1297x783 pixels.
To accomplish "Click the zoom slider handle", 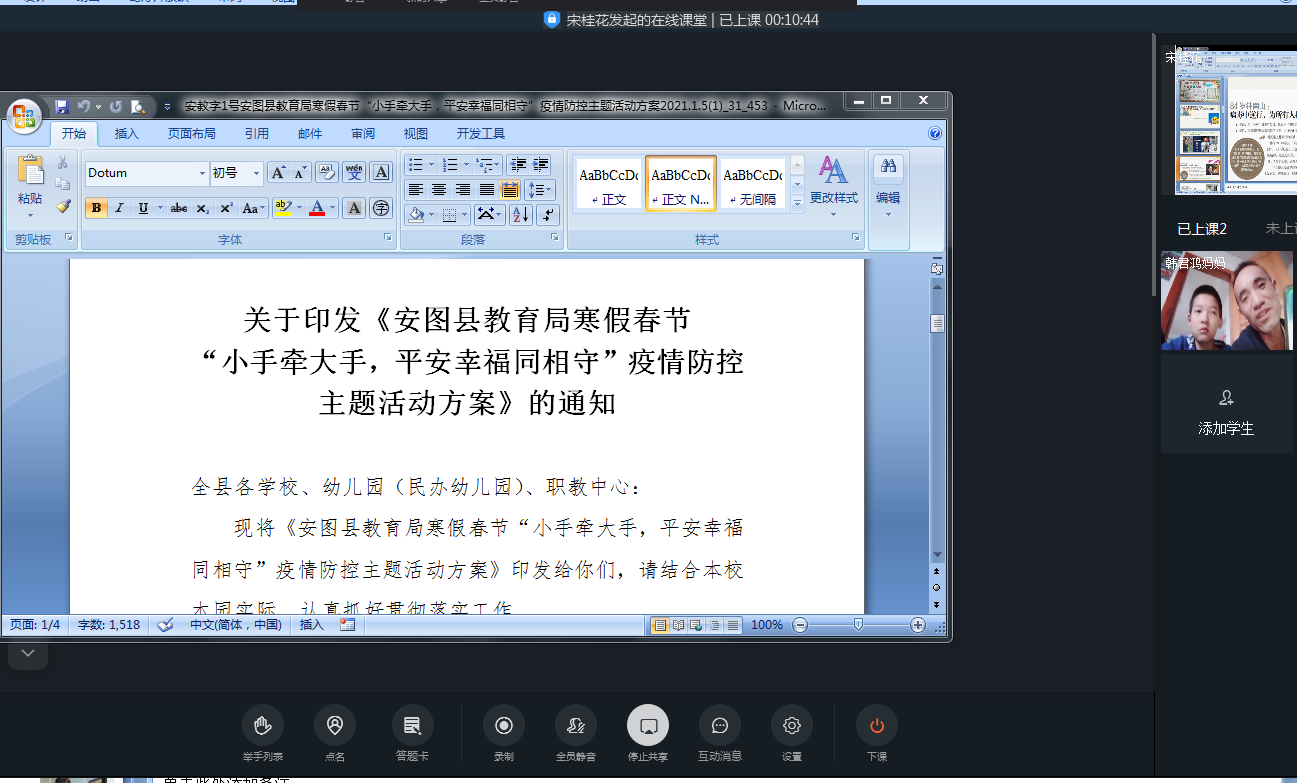I will point(858,625).
